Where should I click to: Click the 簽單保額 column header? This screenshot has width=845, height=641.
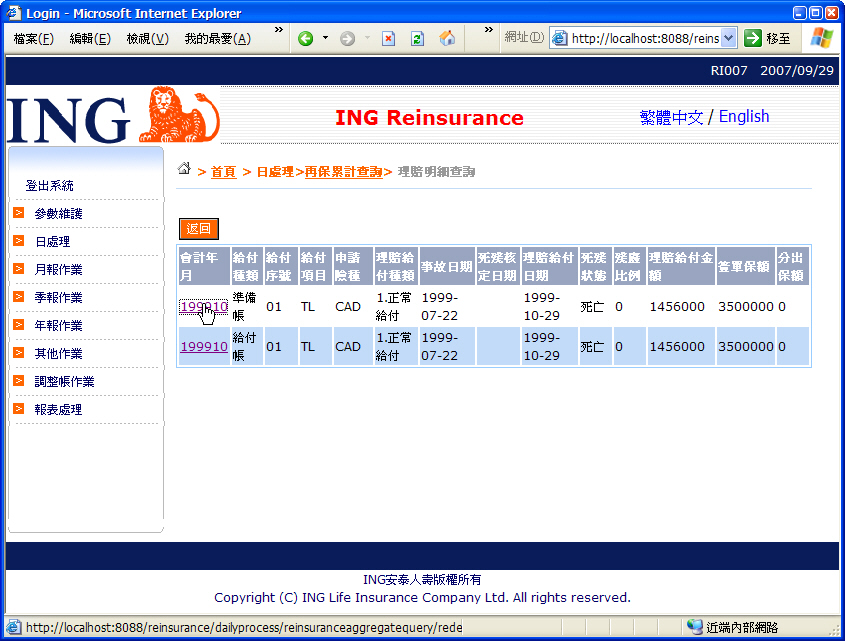(745, 266)
